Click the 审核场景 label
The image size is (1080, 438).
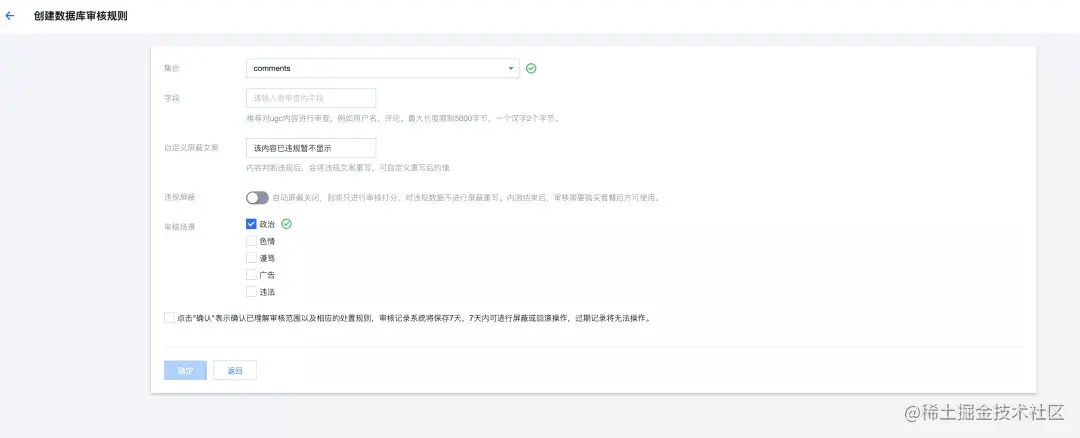pos(180,227)
